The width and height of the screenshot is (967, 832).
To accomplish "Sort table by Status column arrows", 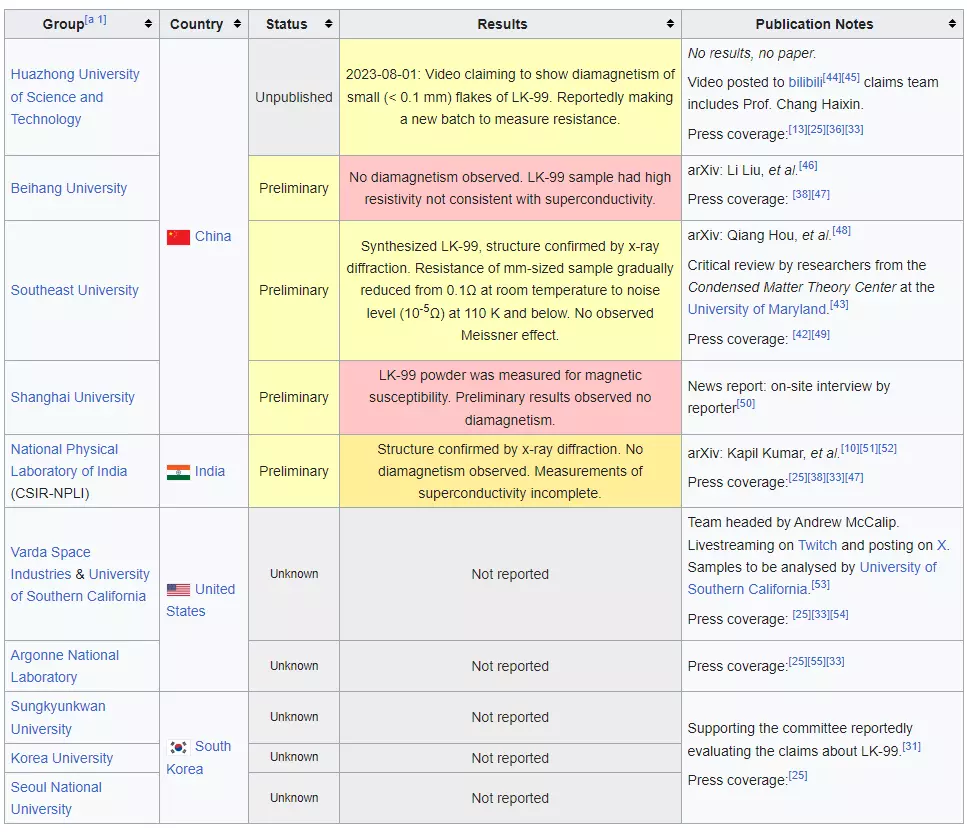I will click(x=327, y=24).
